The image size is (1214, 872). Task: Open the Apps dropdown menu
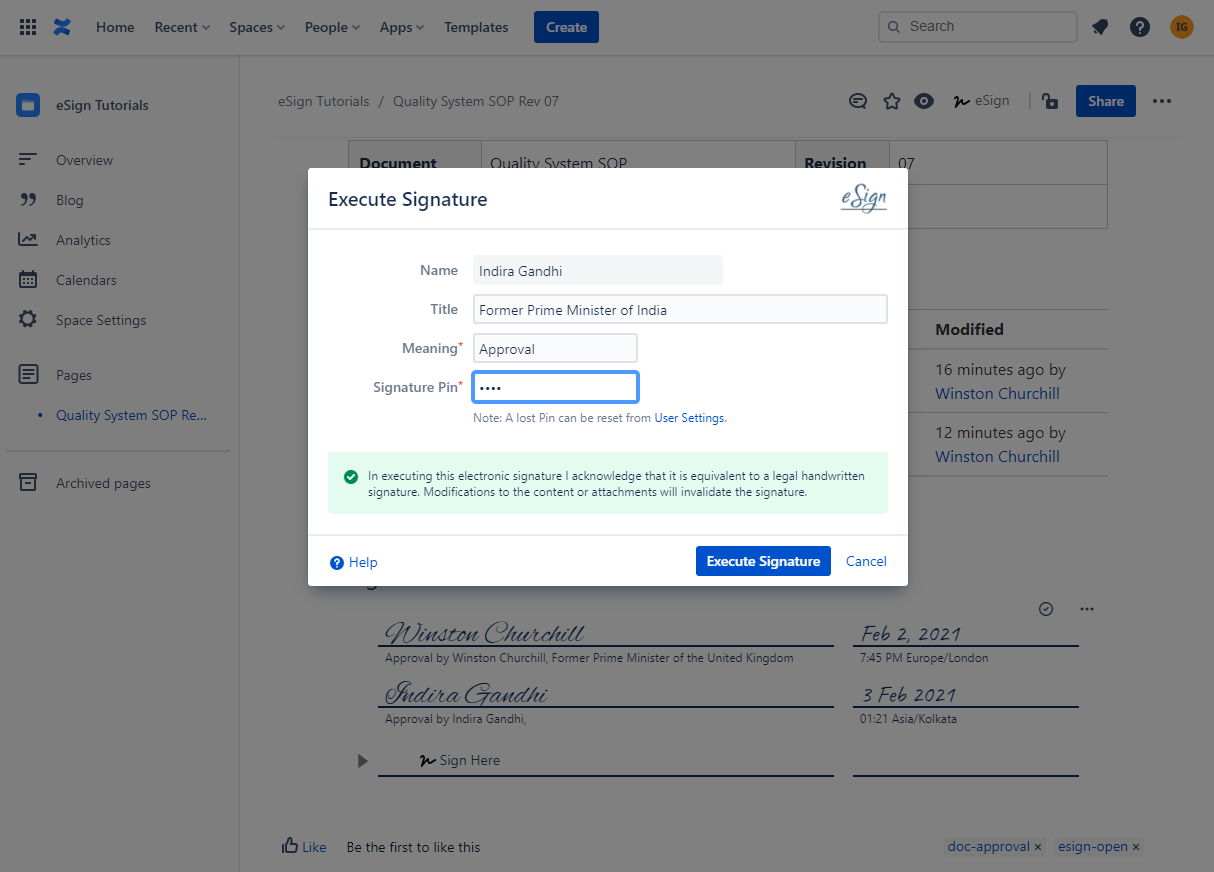click(402, 27)
